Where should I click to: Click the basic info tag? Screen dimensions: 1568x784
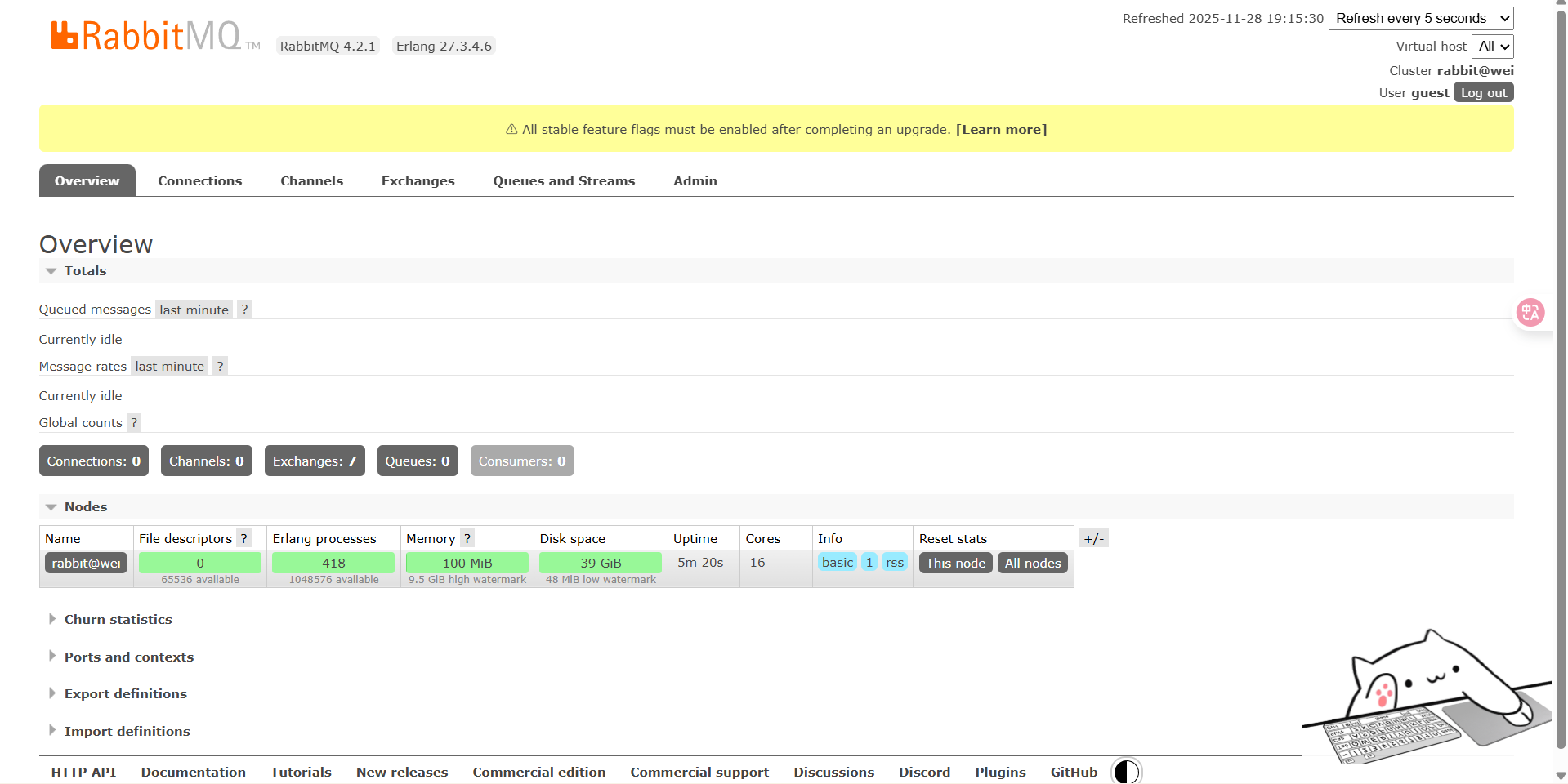[838, 562]
